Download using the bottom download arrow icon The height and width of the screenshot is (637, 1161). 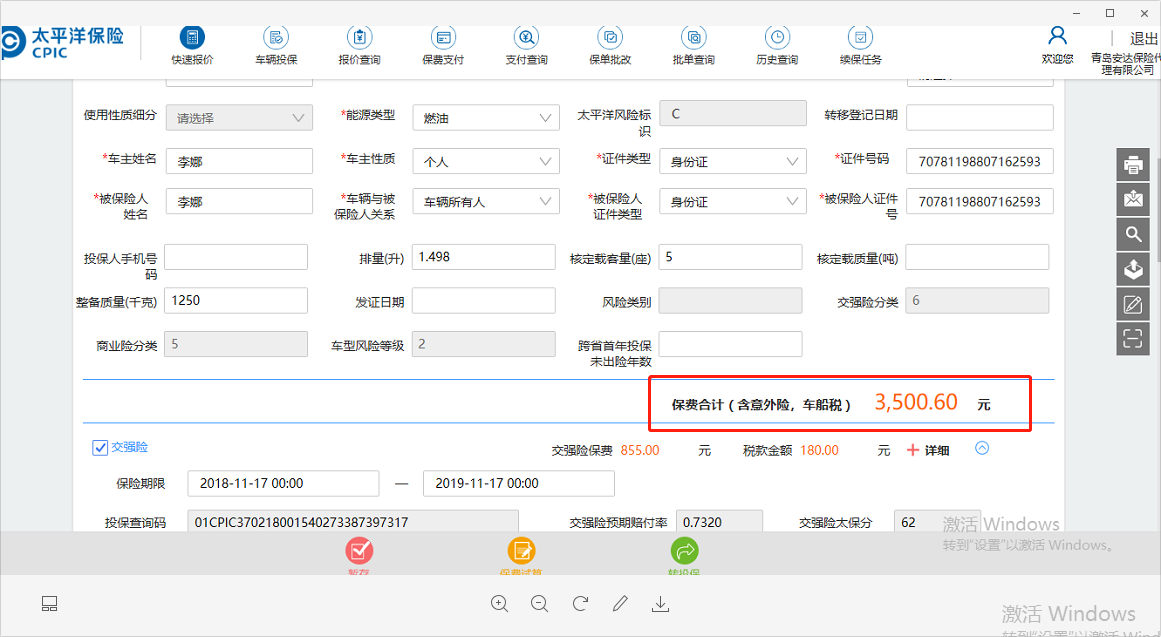coord(660,603)
